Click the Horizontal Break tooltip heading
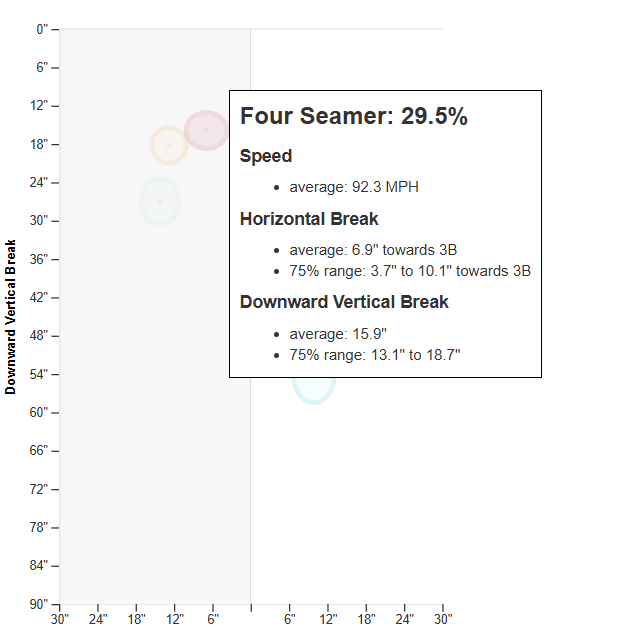The width and height of the screenshot is (638, 636). (x=309, y=219)
